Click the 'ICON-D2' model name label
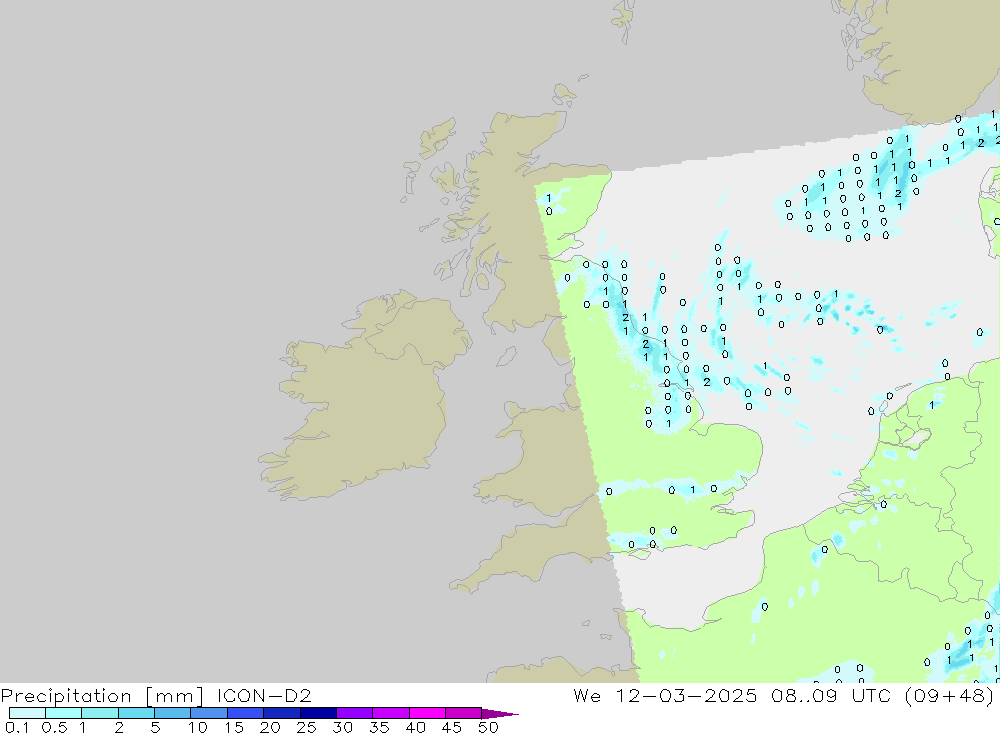Viewport: 1000px width, 733px height. pyautogui.click(x=264, y=695)
